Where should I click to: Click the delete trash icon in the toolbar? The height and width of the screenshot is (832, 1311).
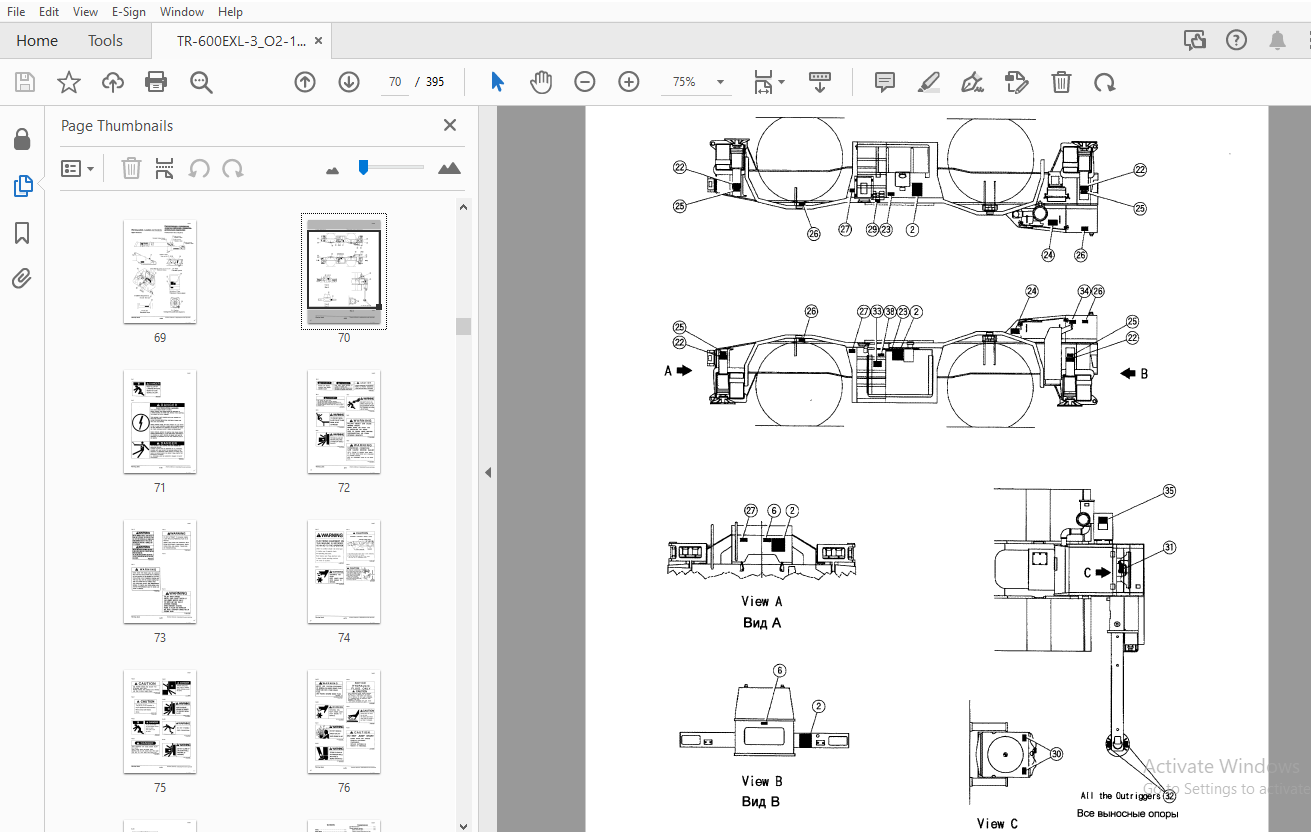coord(1061,82)
